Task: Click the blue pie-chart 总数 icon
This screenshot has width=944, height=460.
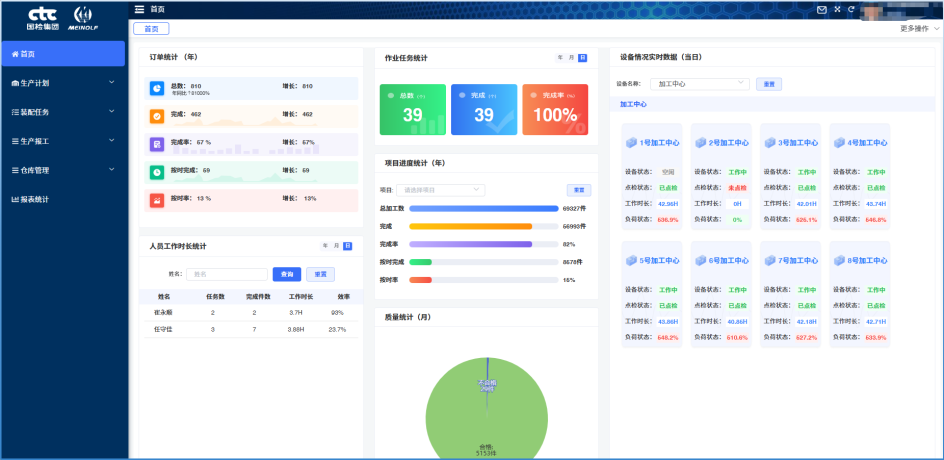Action: click(x=157, y=89)
